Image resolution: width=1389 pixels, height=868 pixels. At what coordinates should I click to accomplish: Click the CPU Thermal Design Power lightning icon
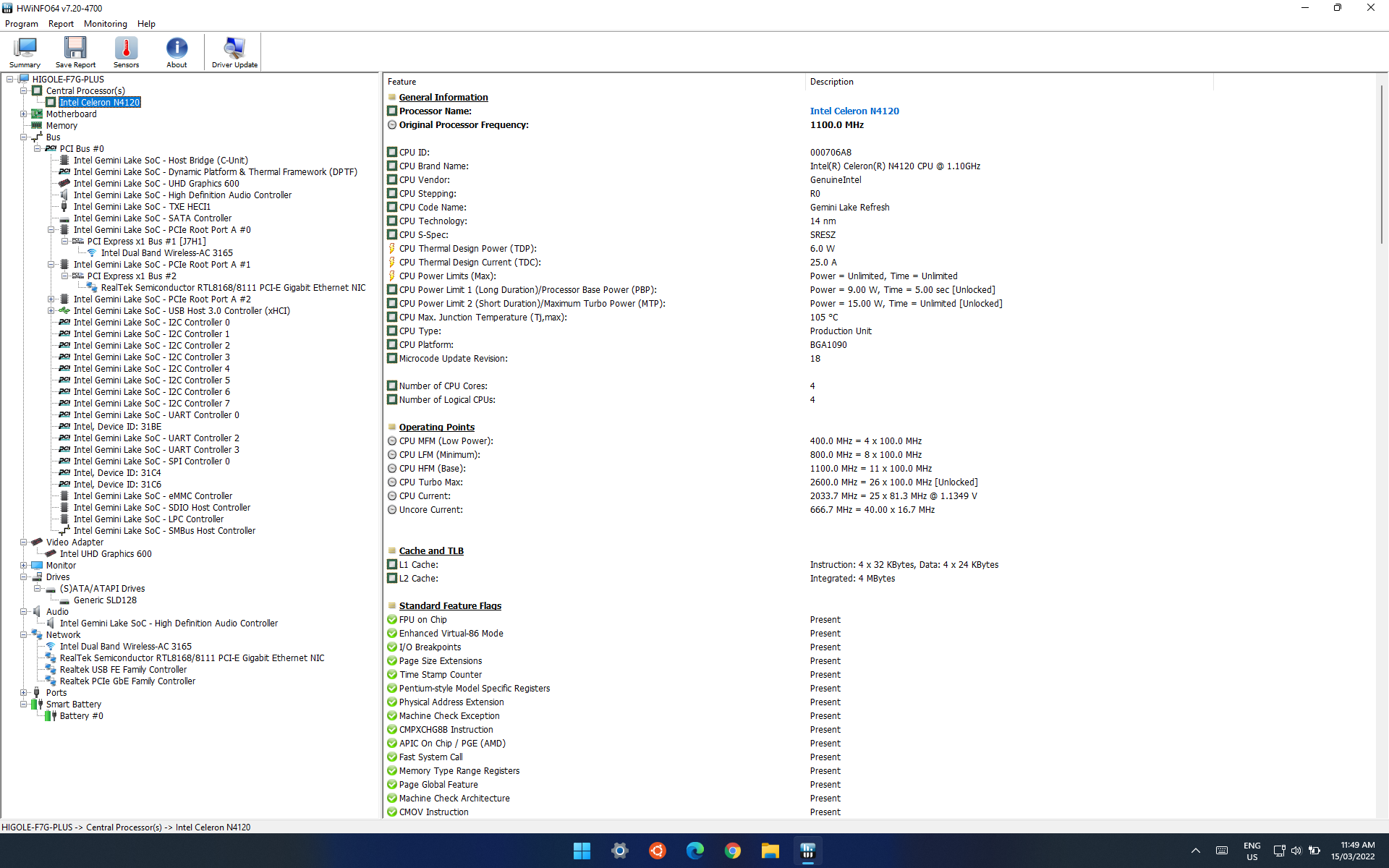tap(392, 248)
